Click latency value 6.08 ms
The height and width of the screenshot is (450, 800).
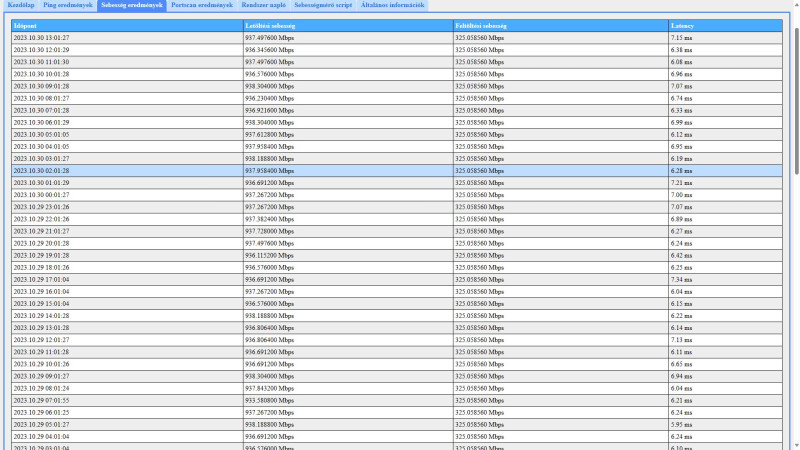tap(682, 62)
